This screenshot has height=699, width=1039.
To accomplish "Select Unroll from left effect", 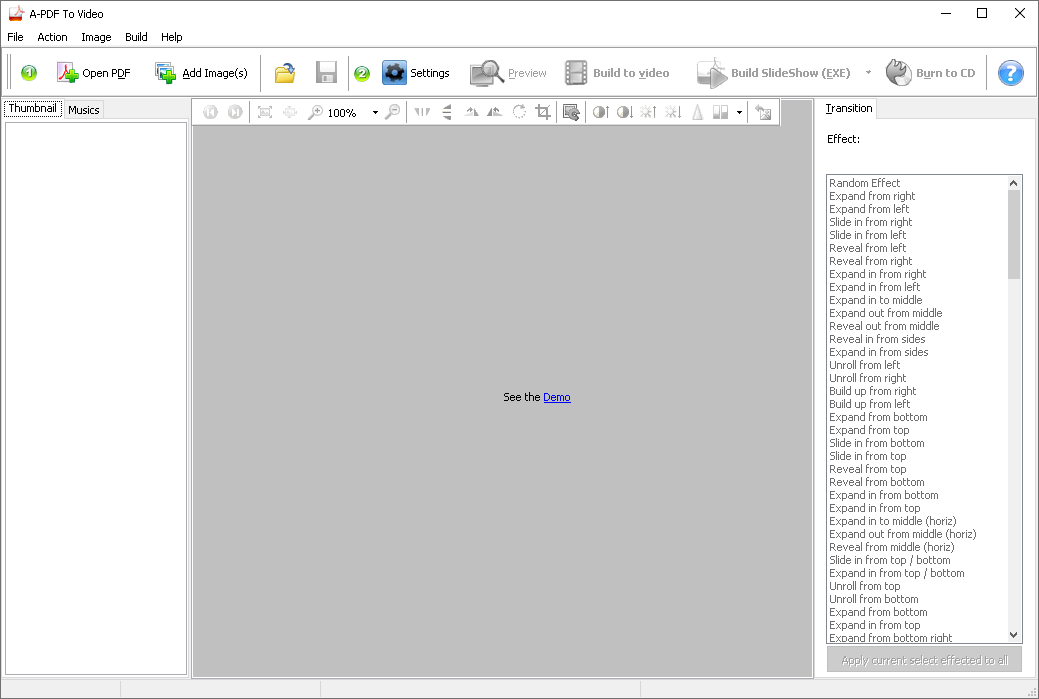I will click(x=918, y=365).
